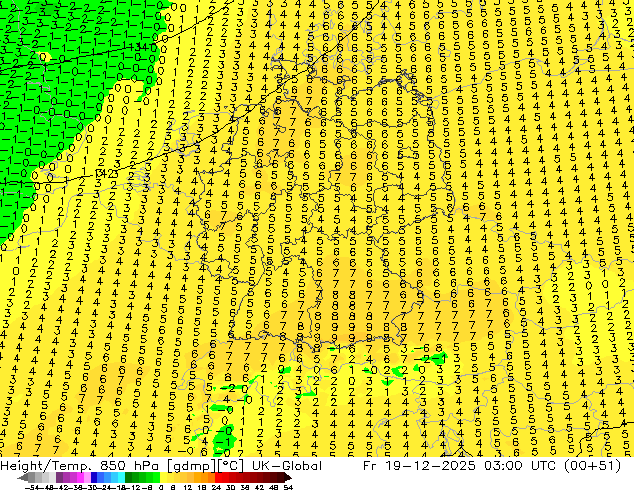
Task: Click the 142 geopotential contour label
Action: [106, 174]
